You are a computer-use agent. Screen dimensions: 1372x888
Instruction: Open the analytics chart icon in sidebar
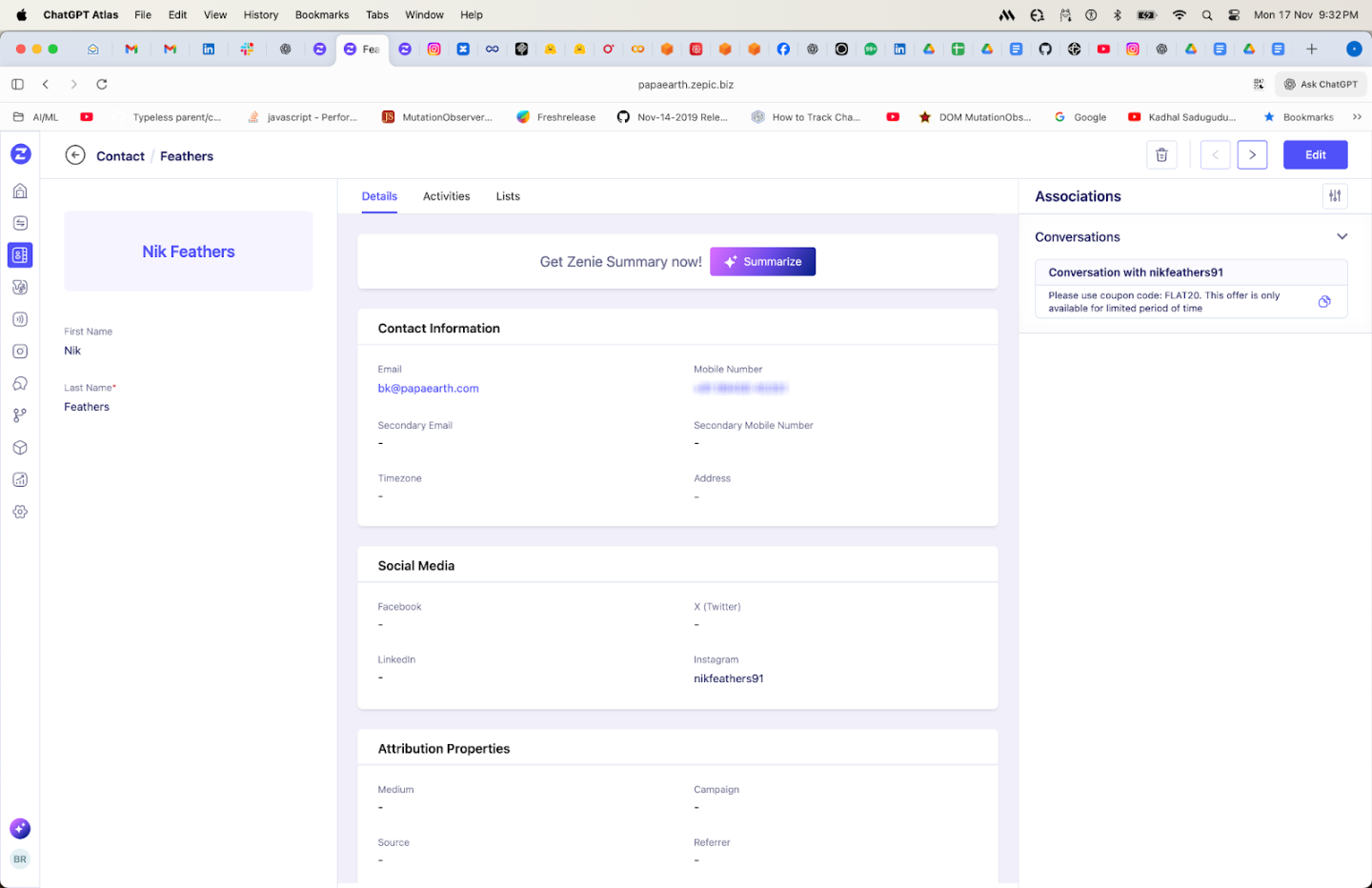click(20, 480)
